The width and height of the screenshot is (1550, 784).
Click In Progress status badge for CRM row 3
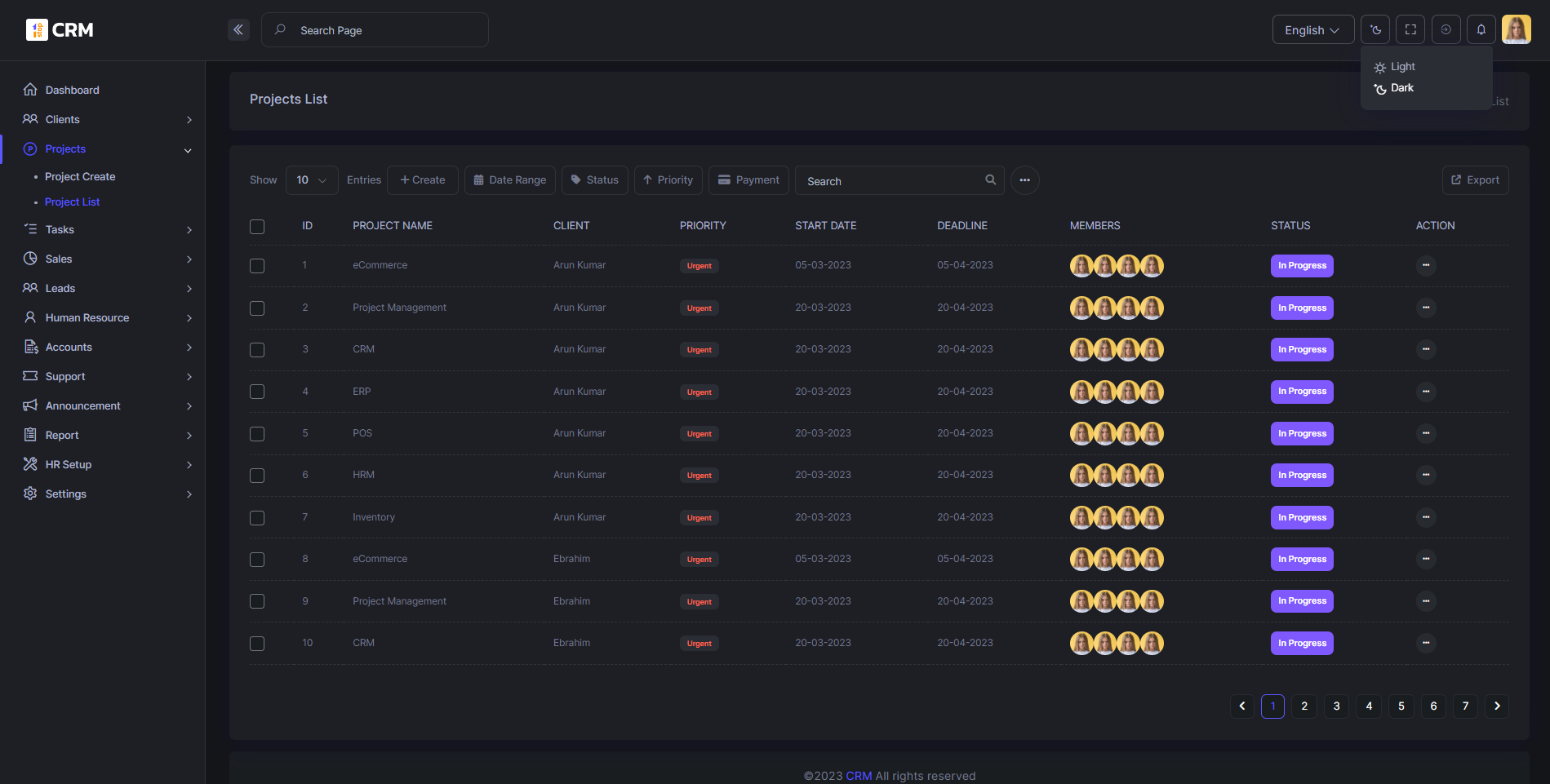[1302, 350]
